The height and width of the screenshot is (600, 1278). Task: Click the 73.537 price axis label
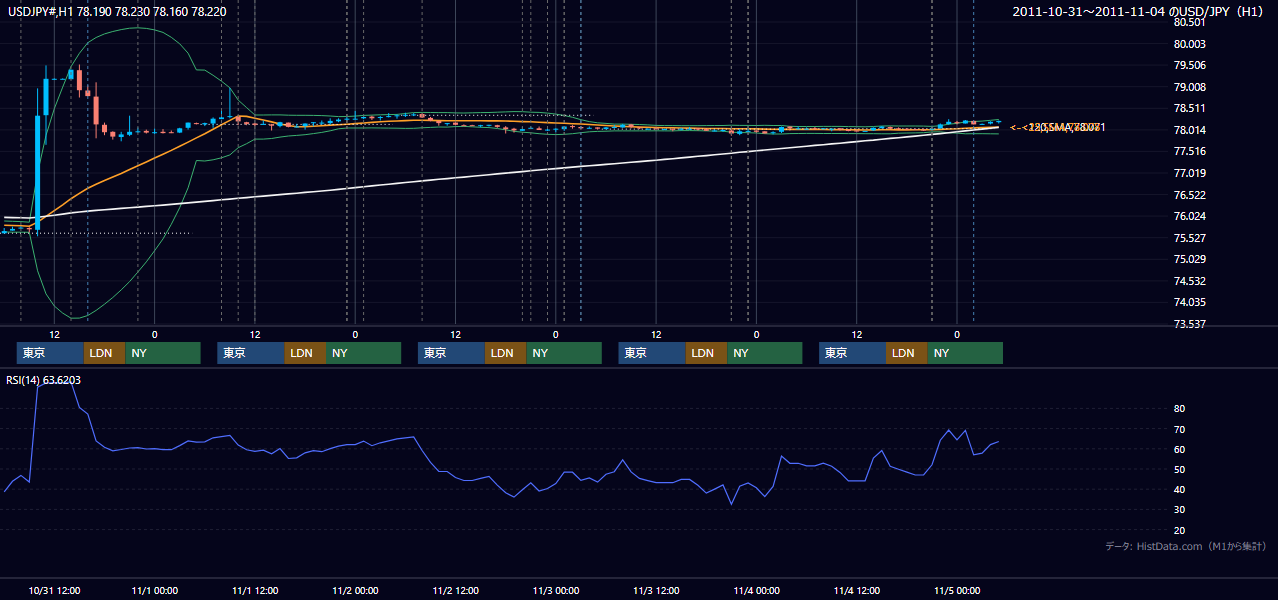click(1190, 324)
